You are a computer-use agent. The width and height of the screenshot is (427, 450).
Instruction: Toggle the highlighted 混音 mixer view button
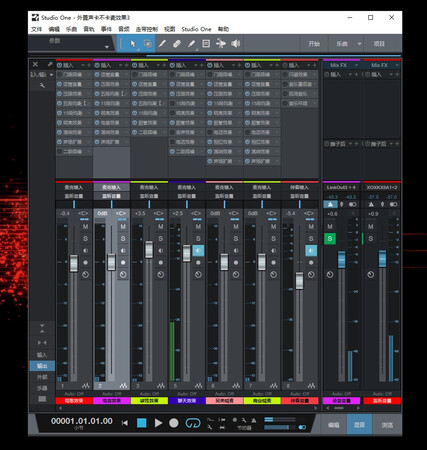359,425
